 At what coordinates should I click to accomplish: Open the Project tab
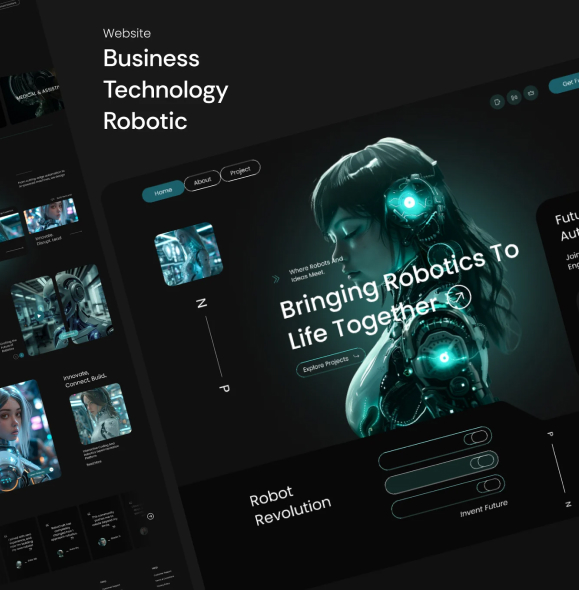[240, 171]
